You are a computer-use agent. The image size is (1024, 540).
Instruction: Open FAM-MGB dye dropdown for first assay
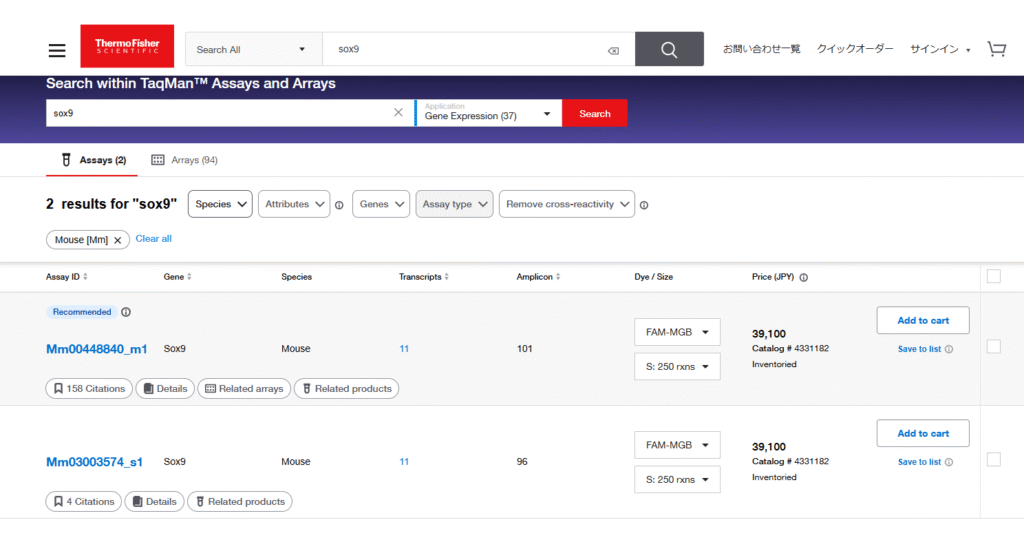[677, 332]
